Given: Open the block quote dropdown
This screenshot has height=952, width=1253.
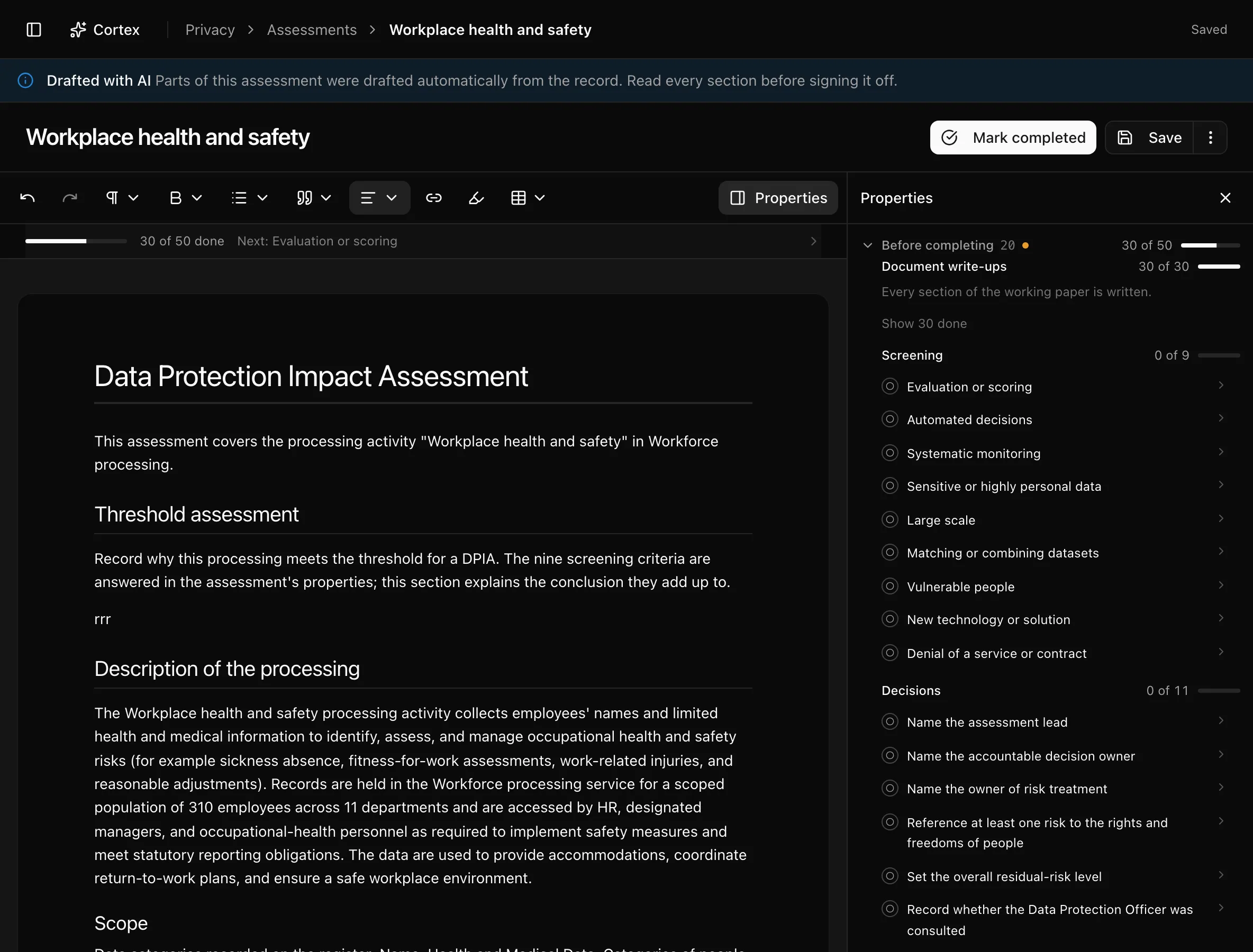Looking at the screenshot, I should click(x=314, y=198).
